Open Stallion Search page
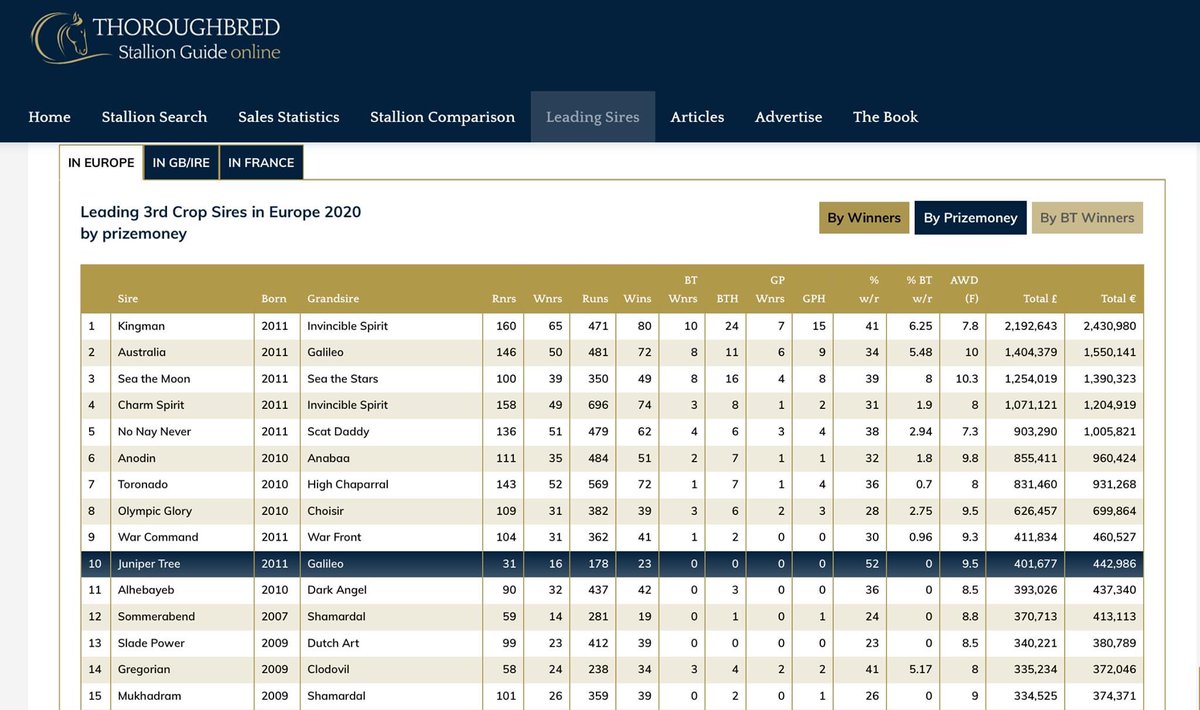Screen dimensions: 1200x710 (154, 117)
